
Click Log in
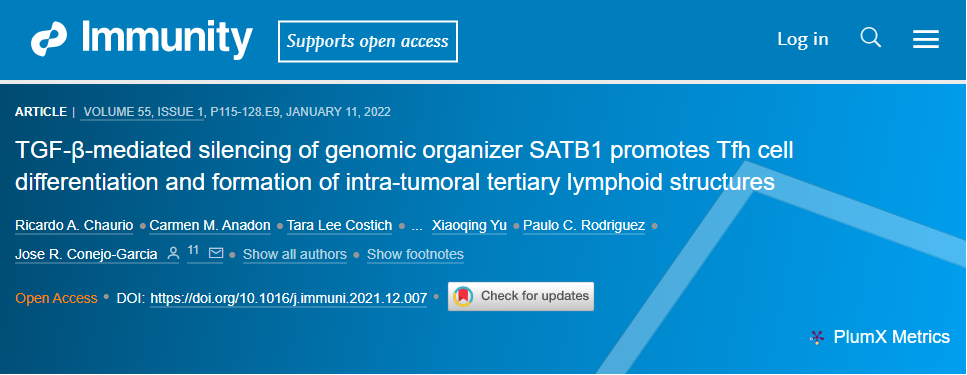click(802, 39)
